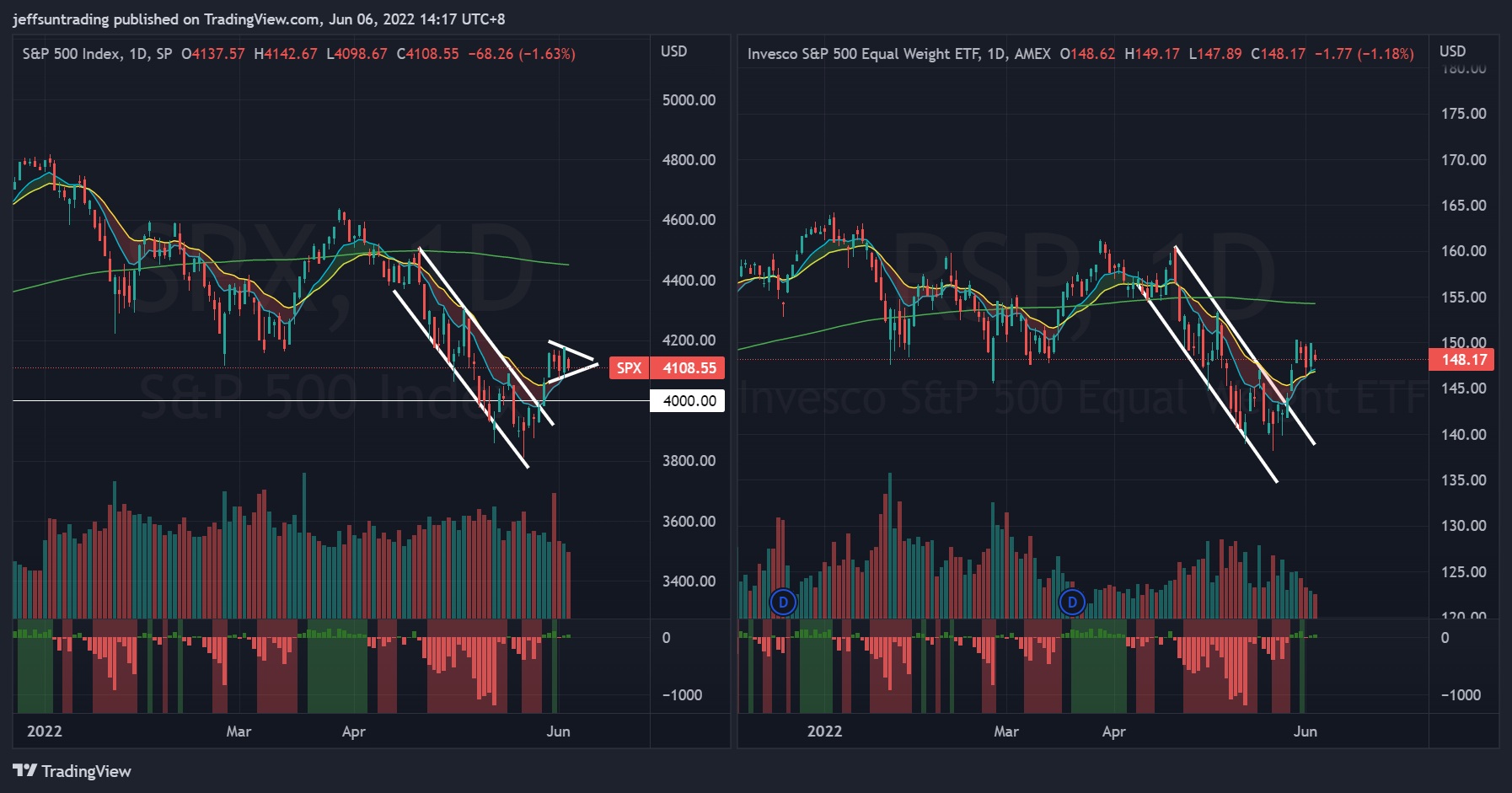
Task: Click the SPX close value C4108.55
Action: pyautogui.click(x=428, y=54)
